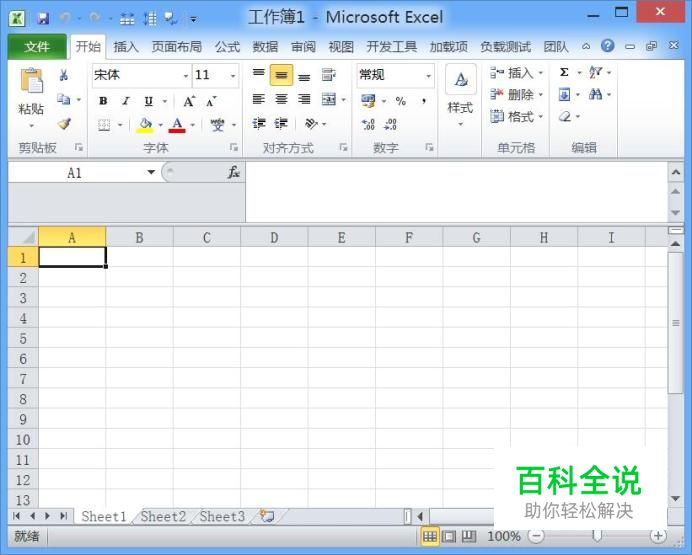Click the Save icon in quick access toolbar
The image size is (692, 555).
(x=43, y=19)
